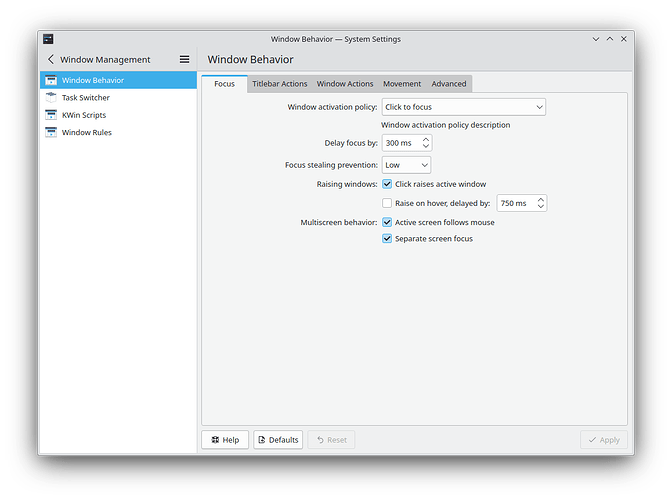Open the Advanced tab
Screen dimensions: 671x500
coord(449,84)
